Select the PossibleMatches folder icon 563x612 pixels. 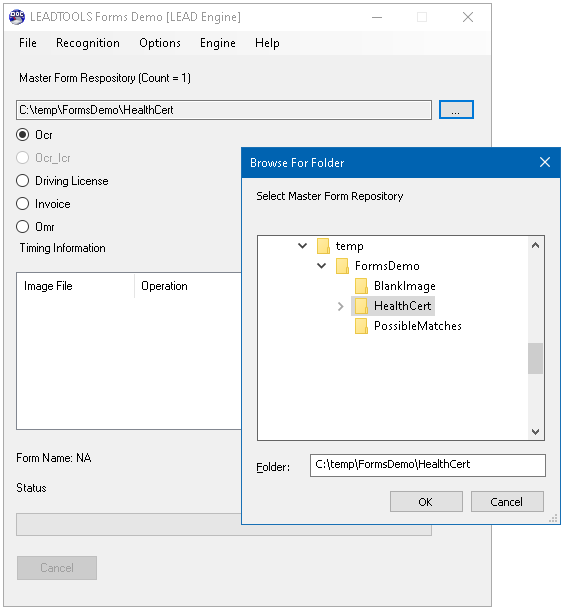(x=361, y=326)
